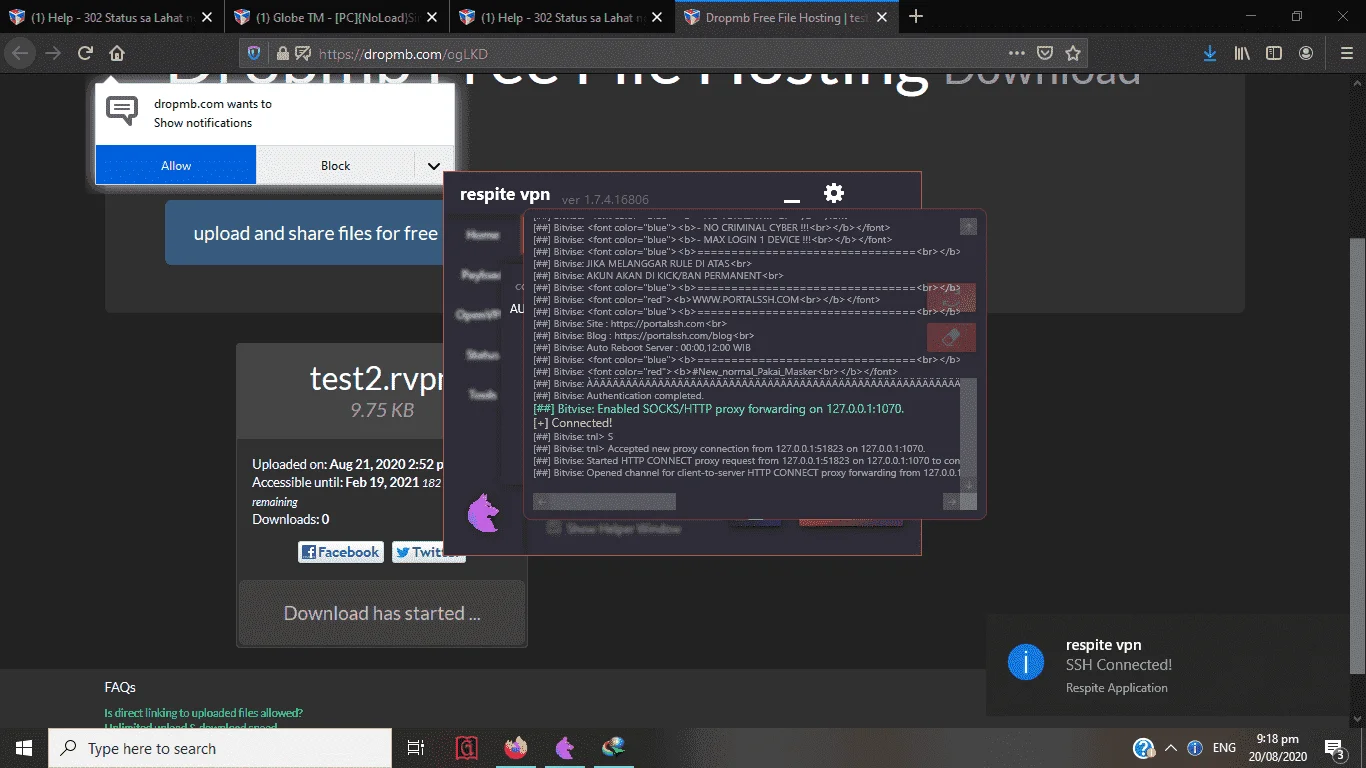Open direct linking FAQ link
The width and height of the screenshot is (1366, 768).
point(204,713)
